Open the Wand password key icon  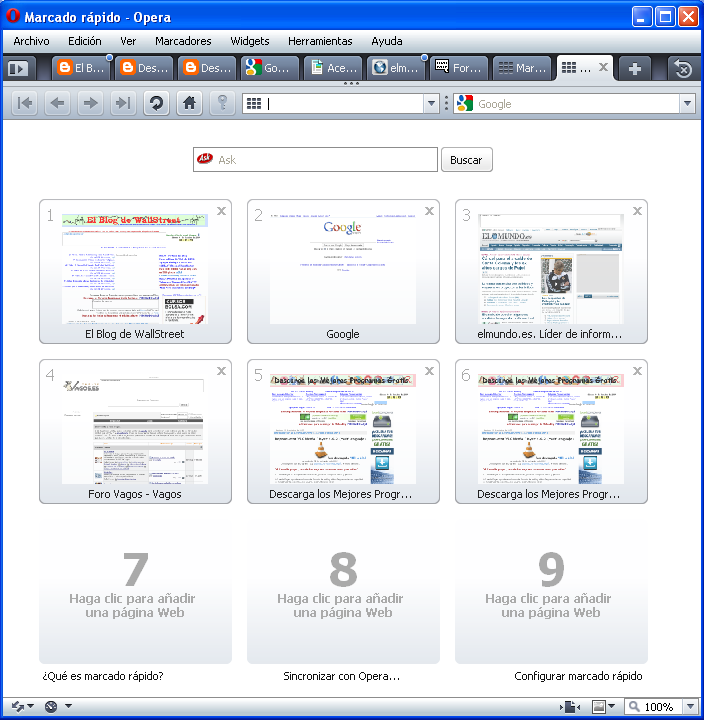(x=222, y=103)
